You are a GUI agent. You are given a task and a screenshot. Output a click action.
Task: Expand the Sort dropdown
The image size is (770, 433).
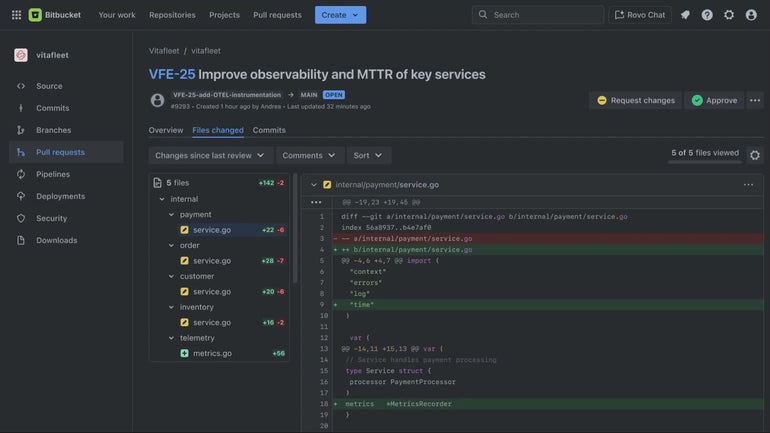tap(368, 156)
